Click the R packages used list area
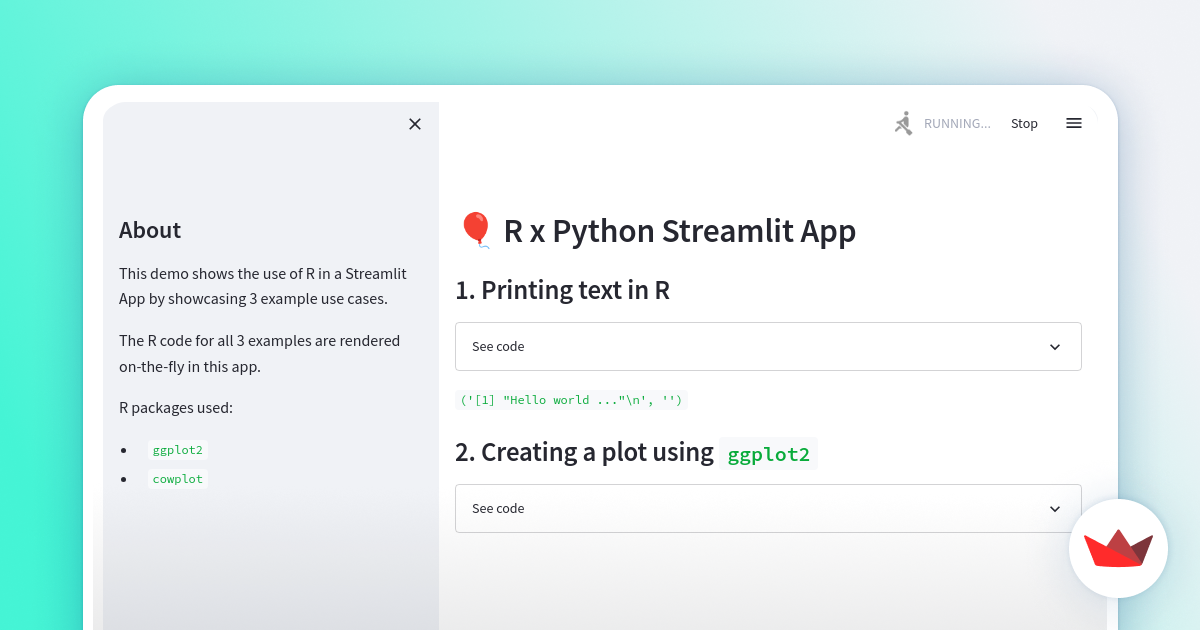 tap(177, 407)
